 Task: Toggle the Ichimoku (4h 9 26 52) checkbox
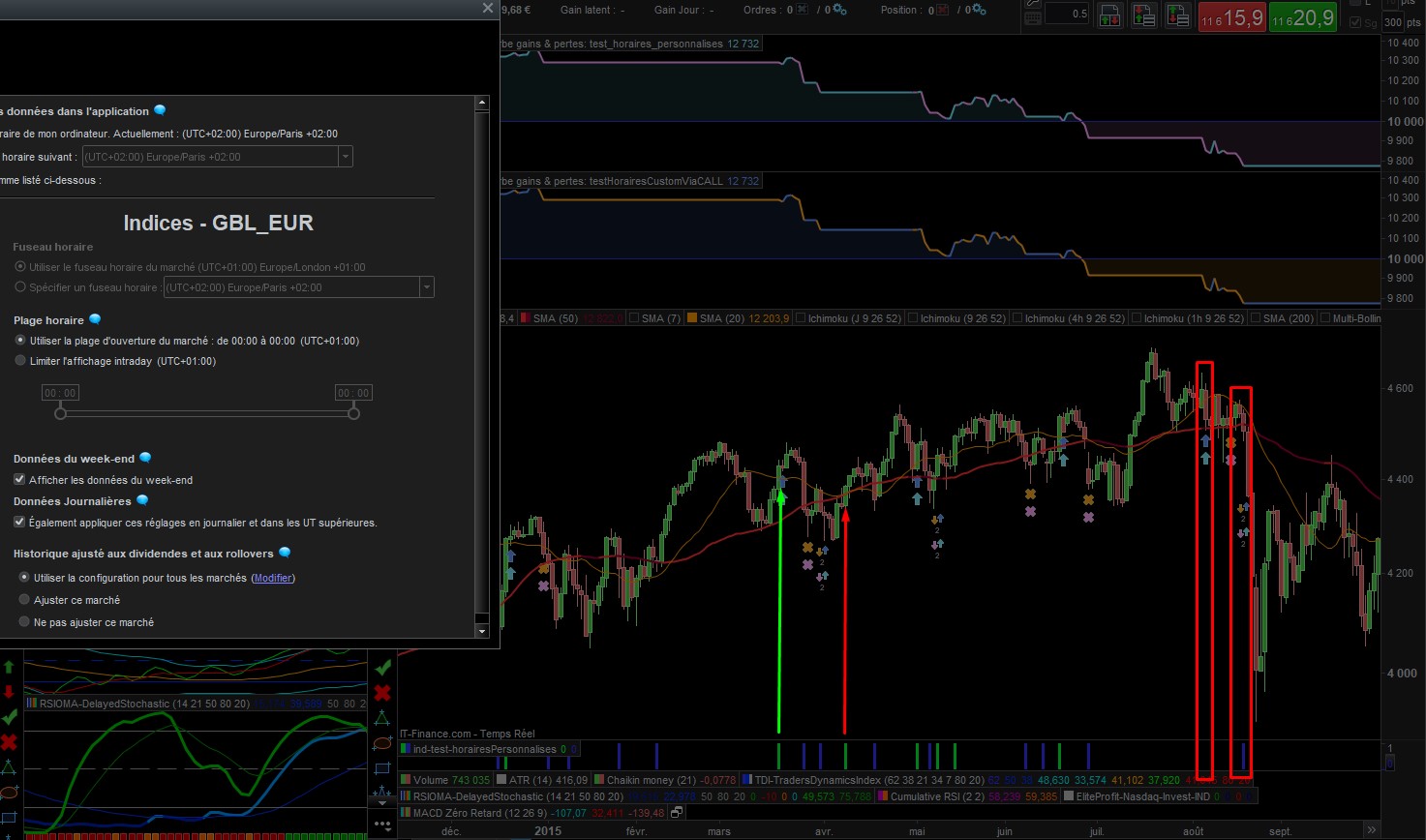point(1016,318)
